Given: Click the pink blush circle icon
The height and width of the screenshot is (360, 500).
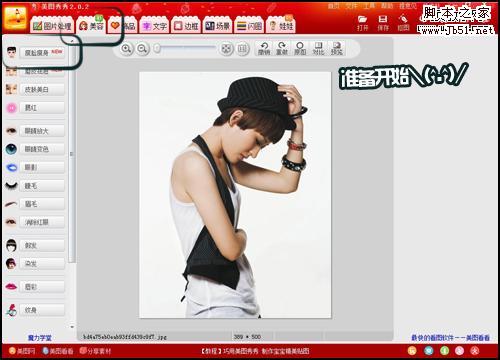Looking at the screenshot, I should 11,108.
